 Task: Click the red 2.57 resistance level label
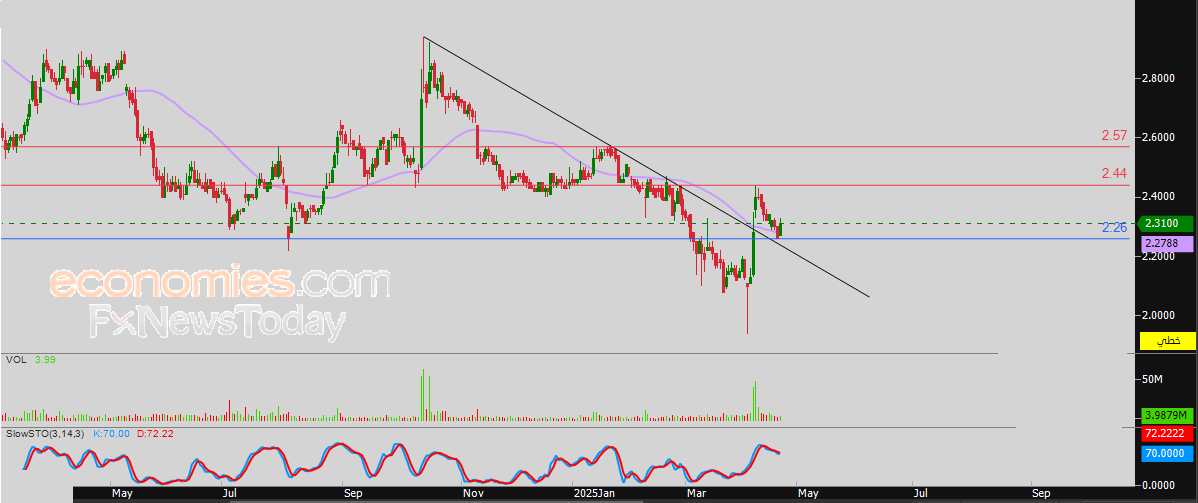click(x=1115, y=135)
